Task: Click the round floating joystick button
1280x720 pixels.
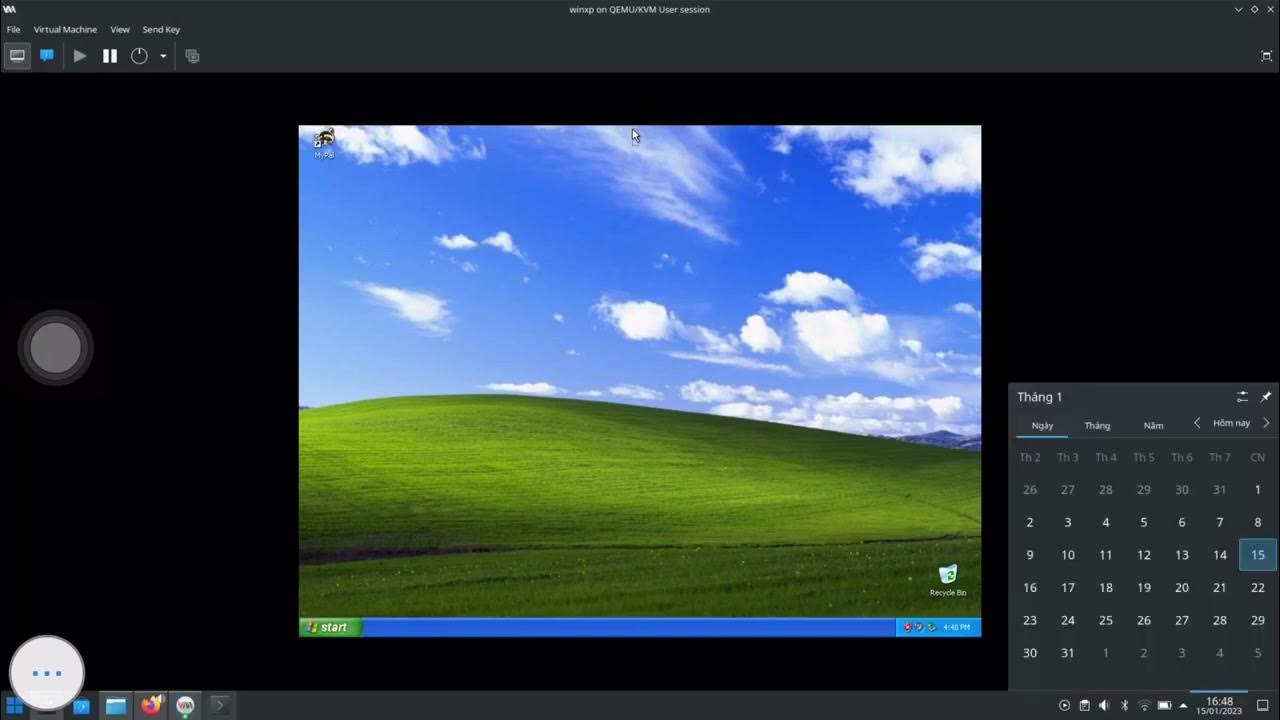Action: pyautogui.click(x=56, y=347)
